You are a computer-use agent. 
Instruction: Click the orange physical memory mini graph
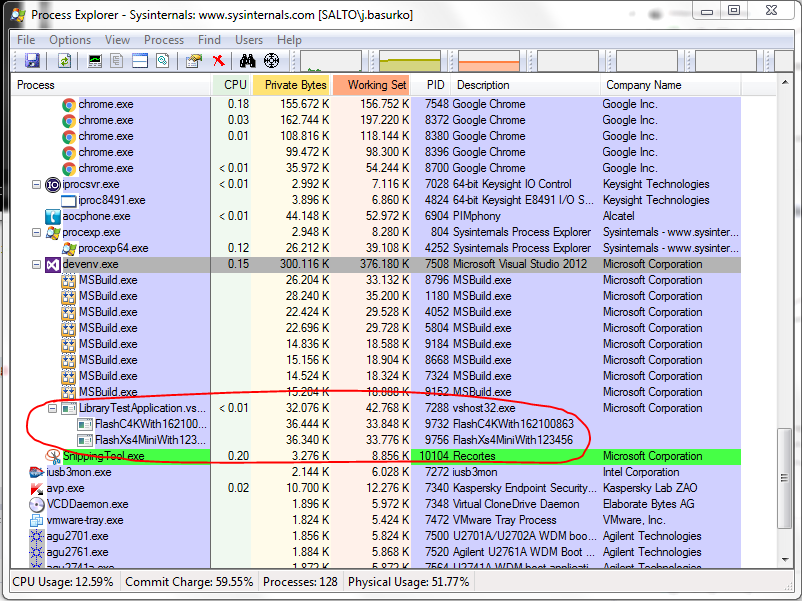(489, 61)
